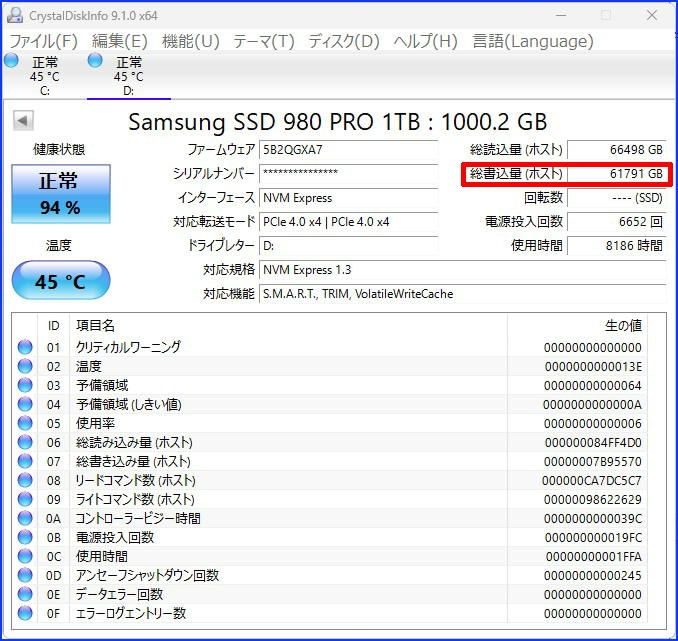Image resolution: width=678 pixels, height=641 pixels.
Task: Click the NVM Express interface field
Action: (x=349, y=198)
